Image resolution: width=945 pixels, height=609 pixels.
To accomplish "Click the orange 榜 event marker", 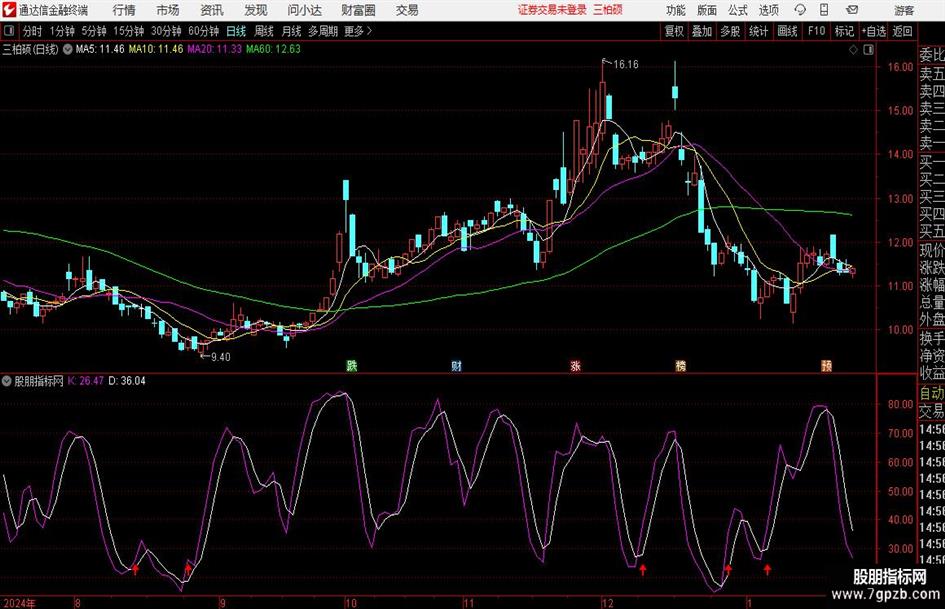I will 680,366.
